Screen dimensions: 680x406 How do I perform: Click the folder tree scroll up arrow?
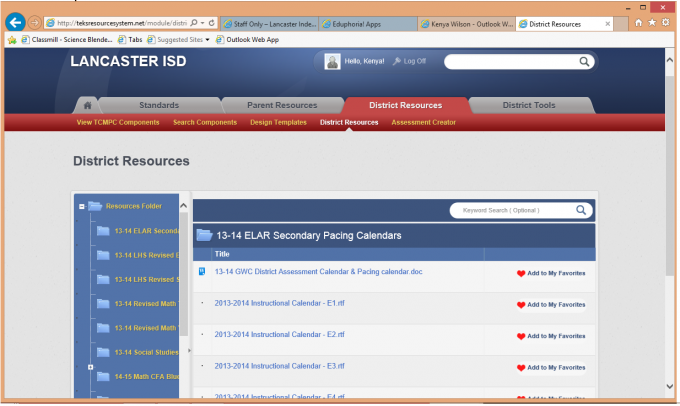pyautogui.click(x=183, y=206)
